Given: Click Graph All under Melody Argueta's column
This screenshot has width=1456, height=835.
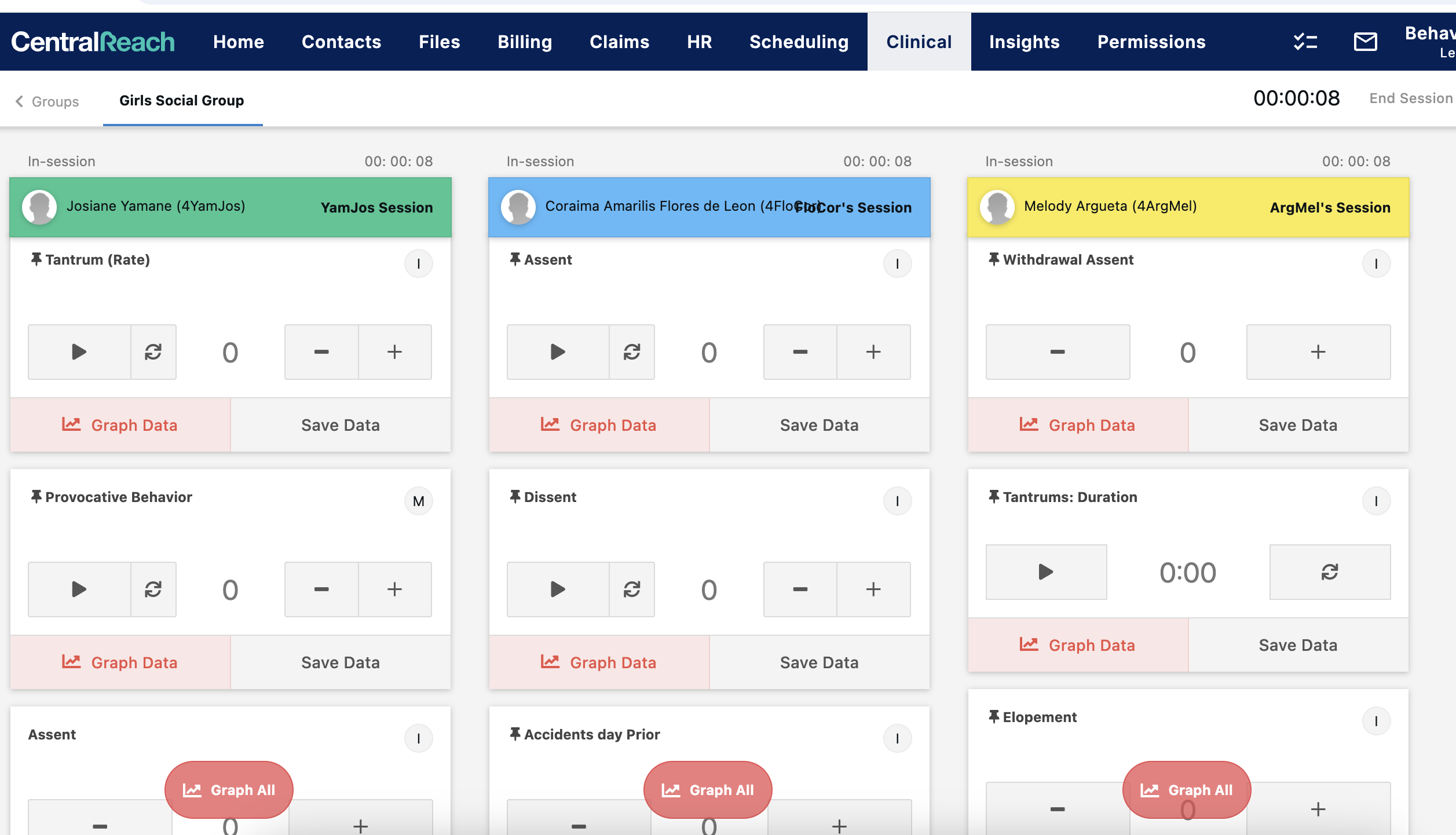Looking at the screenshot, I should (x=1186, y=790).
